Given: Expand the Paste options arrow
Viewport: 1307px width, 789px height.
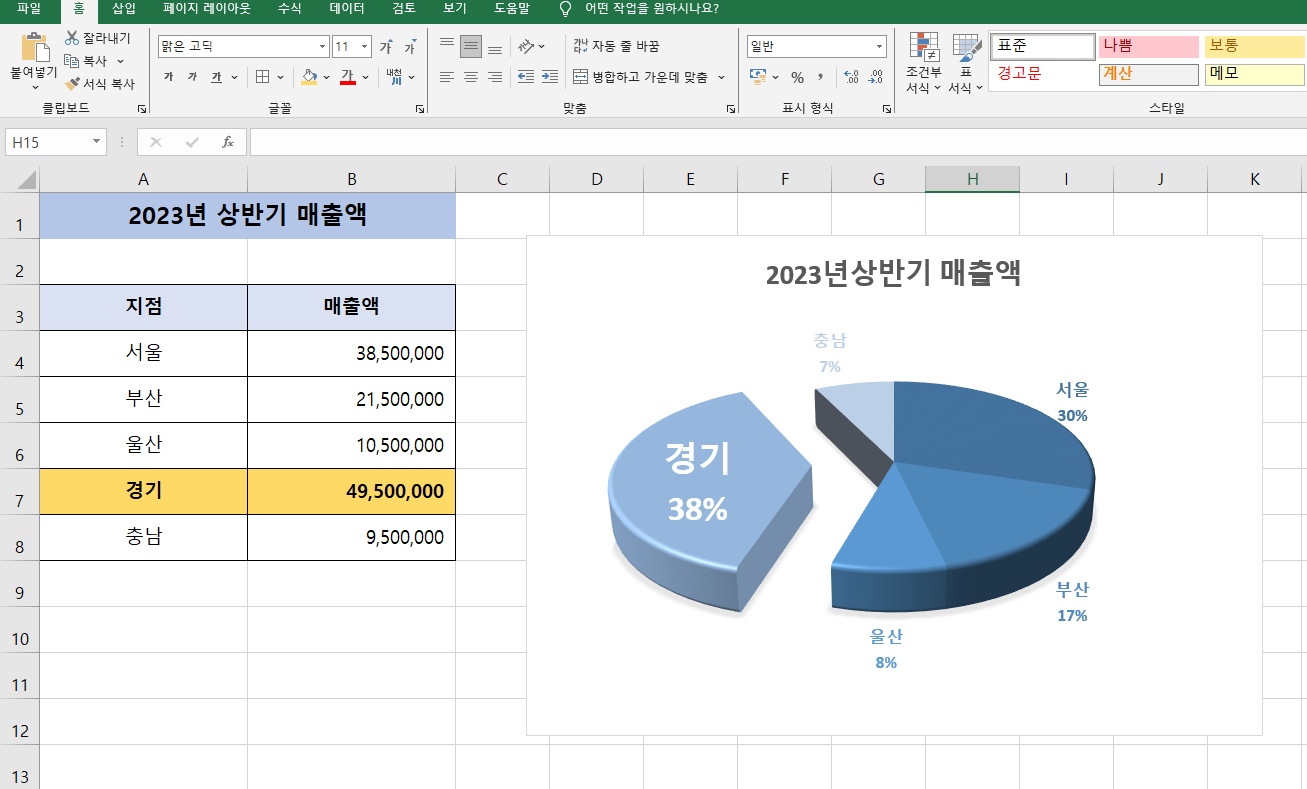Looking at the screenshot, I should (35, 88).
